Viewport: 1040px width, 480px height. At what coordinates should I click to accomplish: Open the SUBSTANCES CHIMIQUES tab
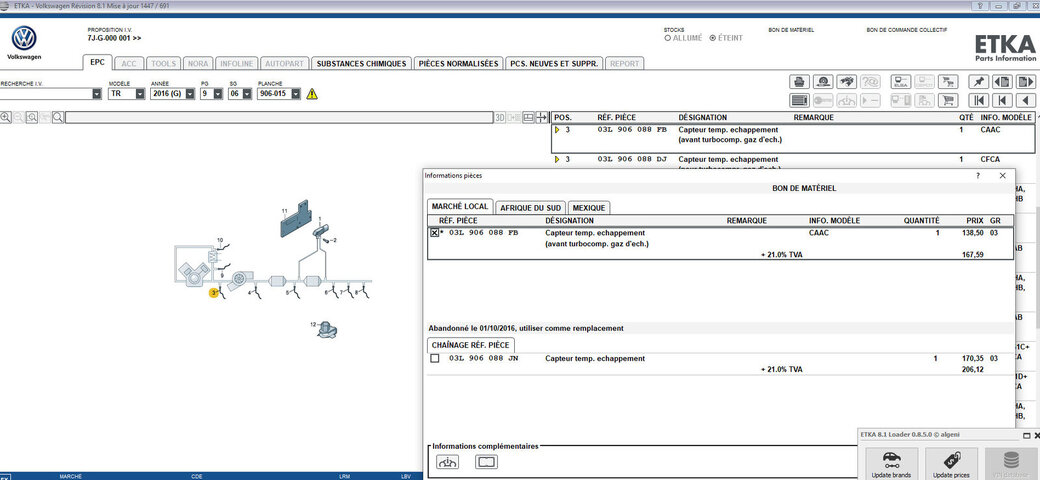[361, 64]
